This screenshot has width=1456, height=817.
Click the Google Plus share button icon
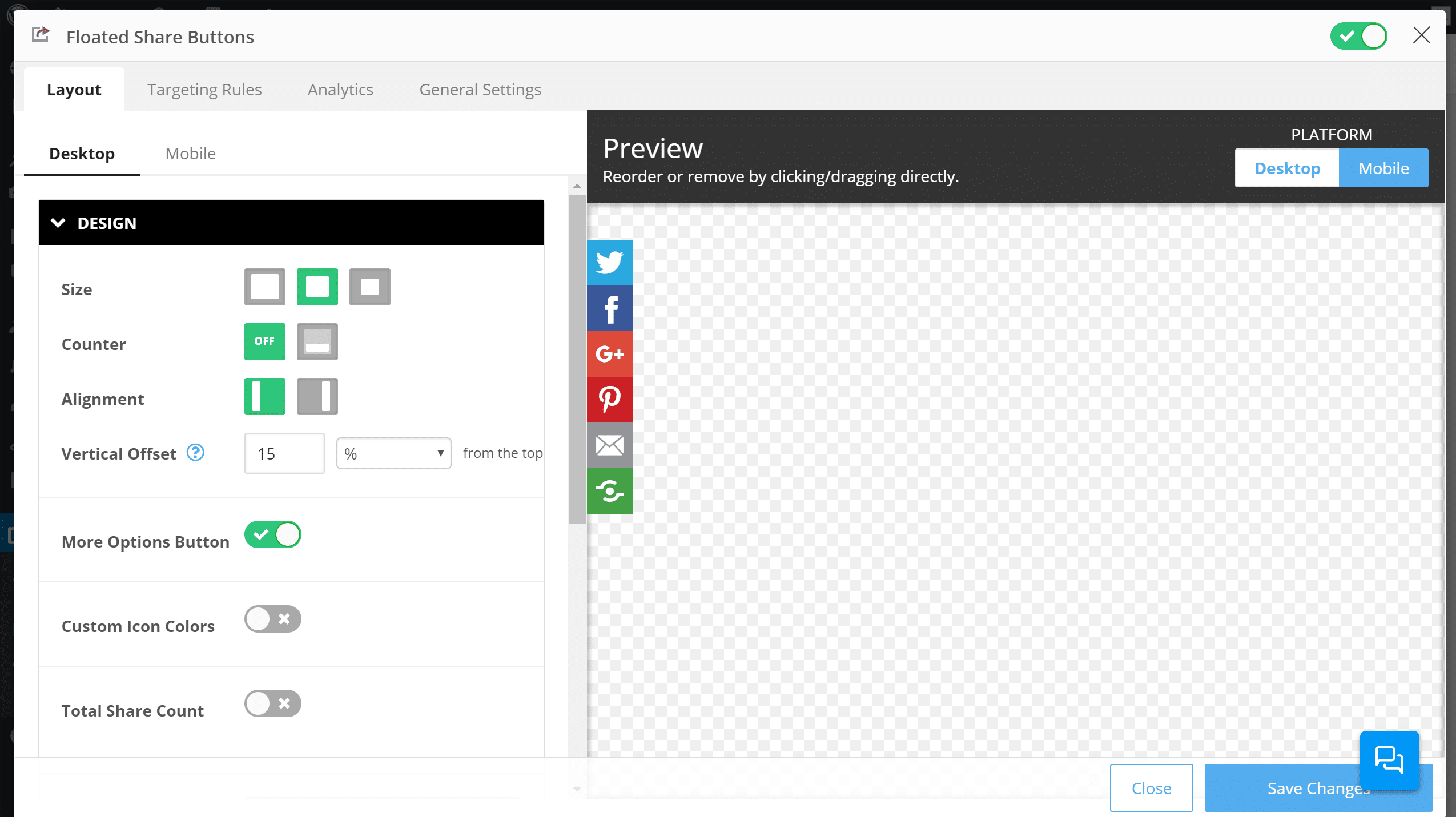[x=610, y=353]
